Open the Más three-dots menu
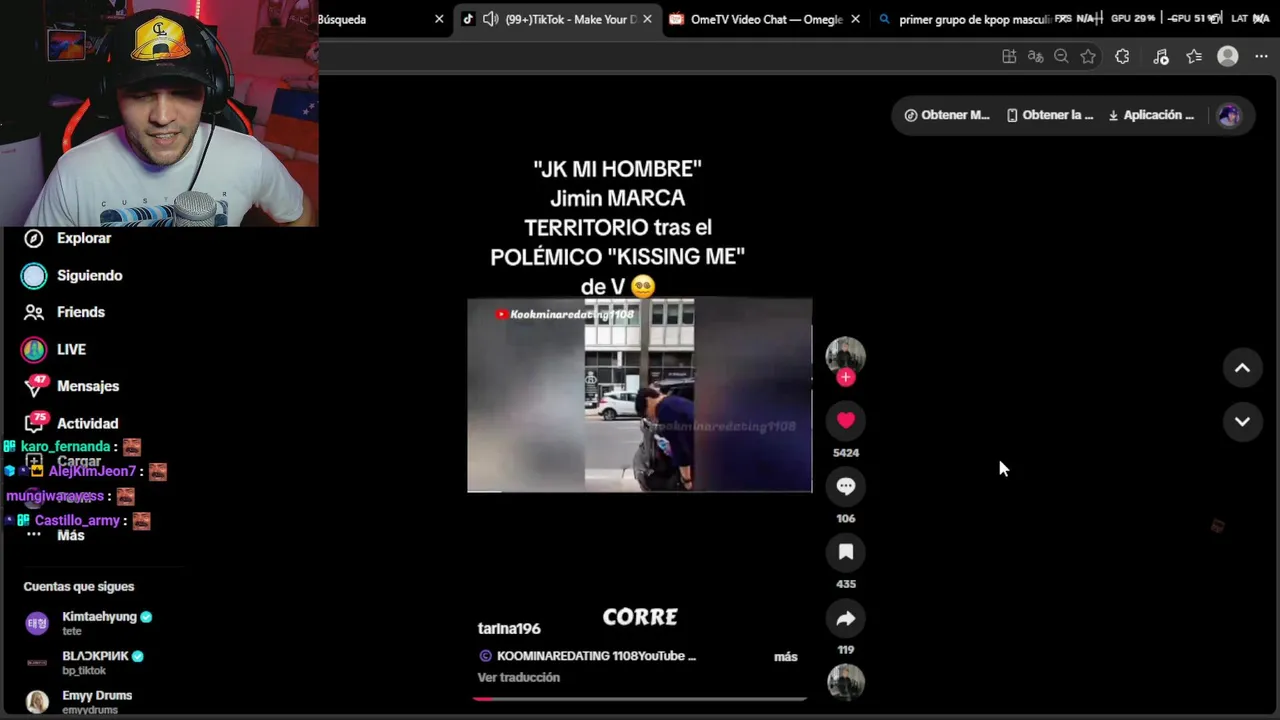The height and width of the screenshot is (720, 1280). pos(34,535)
